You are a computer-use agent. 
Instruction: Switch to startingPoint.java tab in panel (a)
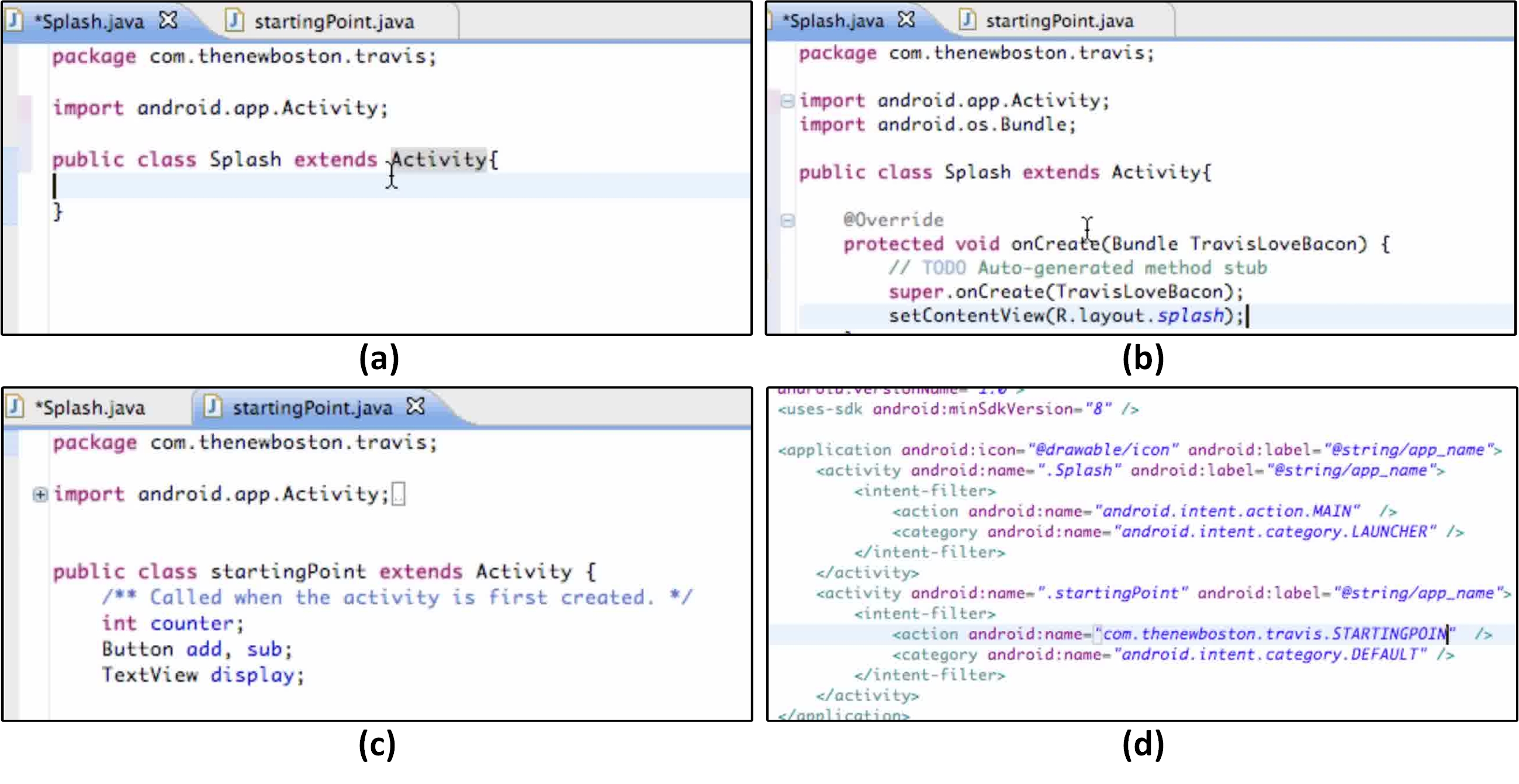pos(334,22)
